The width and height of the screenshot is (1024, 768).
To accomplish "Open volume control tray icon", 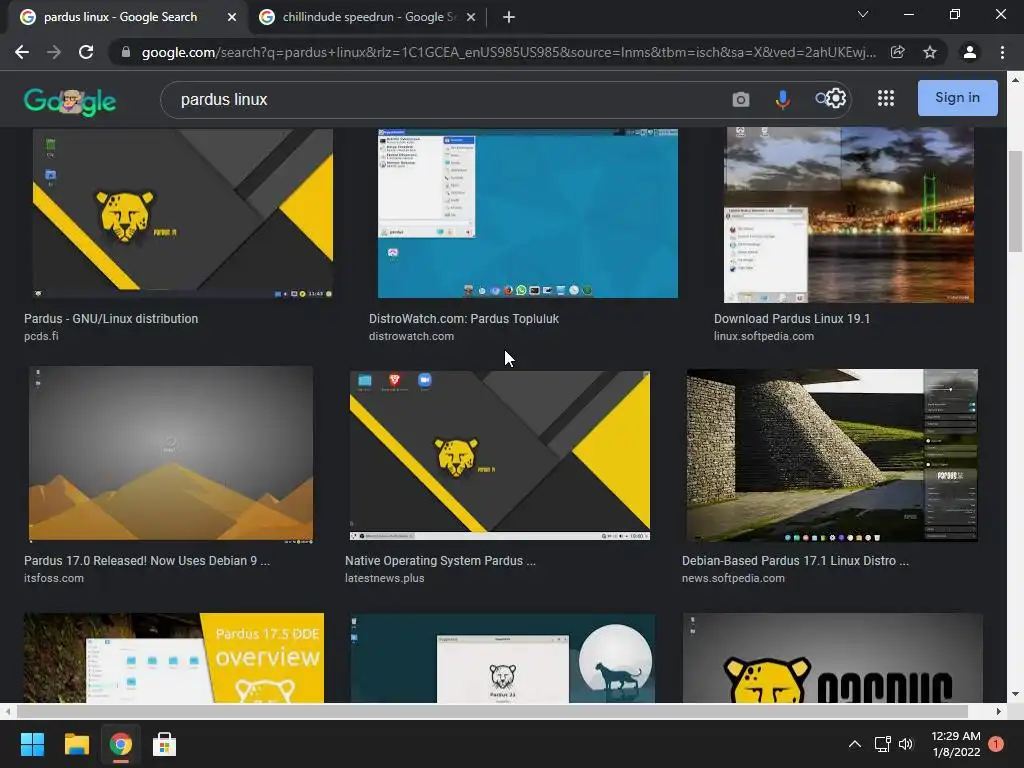I will coord(906,744).
